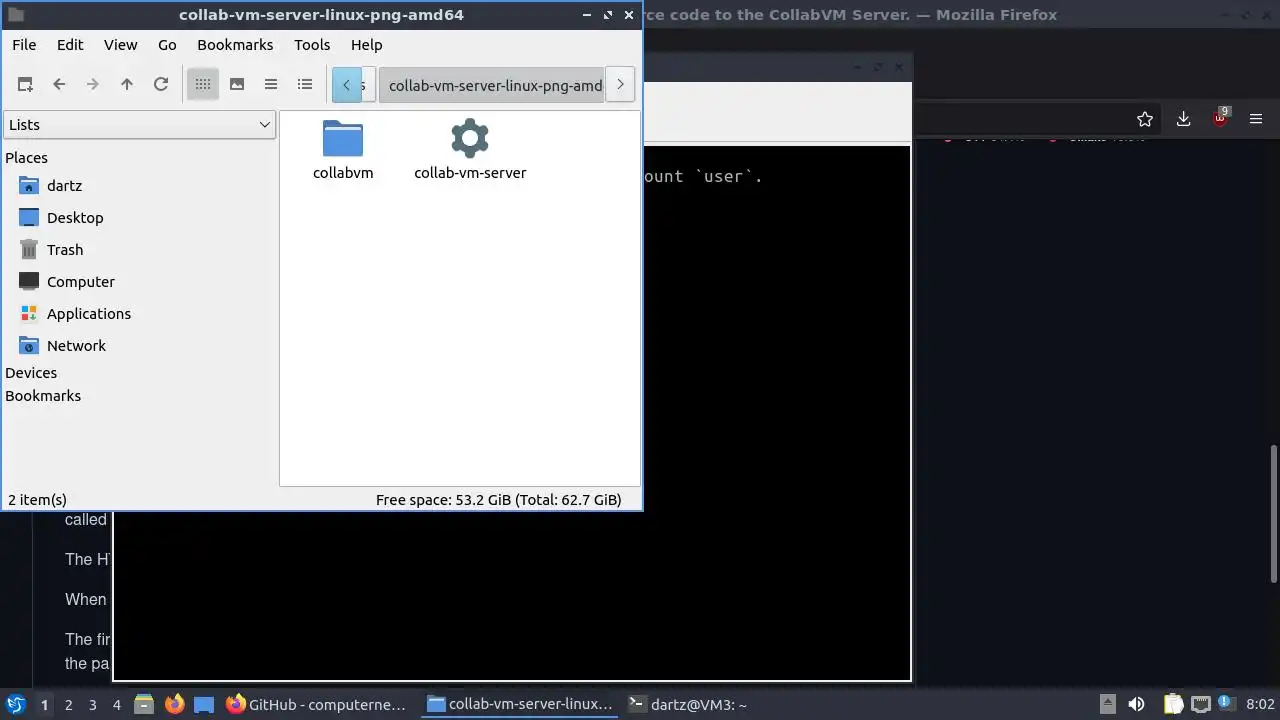
Task: Open volume control in system tray
Action: pos(1136,704)
